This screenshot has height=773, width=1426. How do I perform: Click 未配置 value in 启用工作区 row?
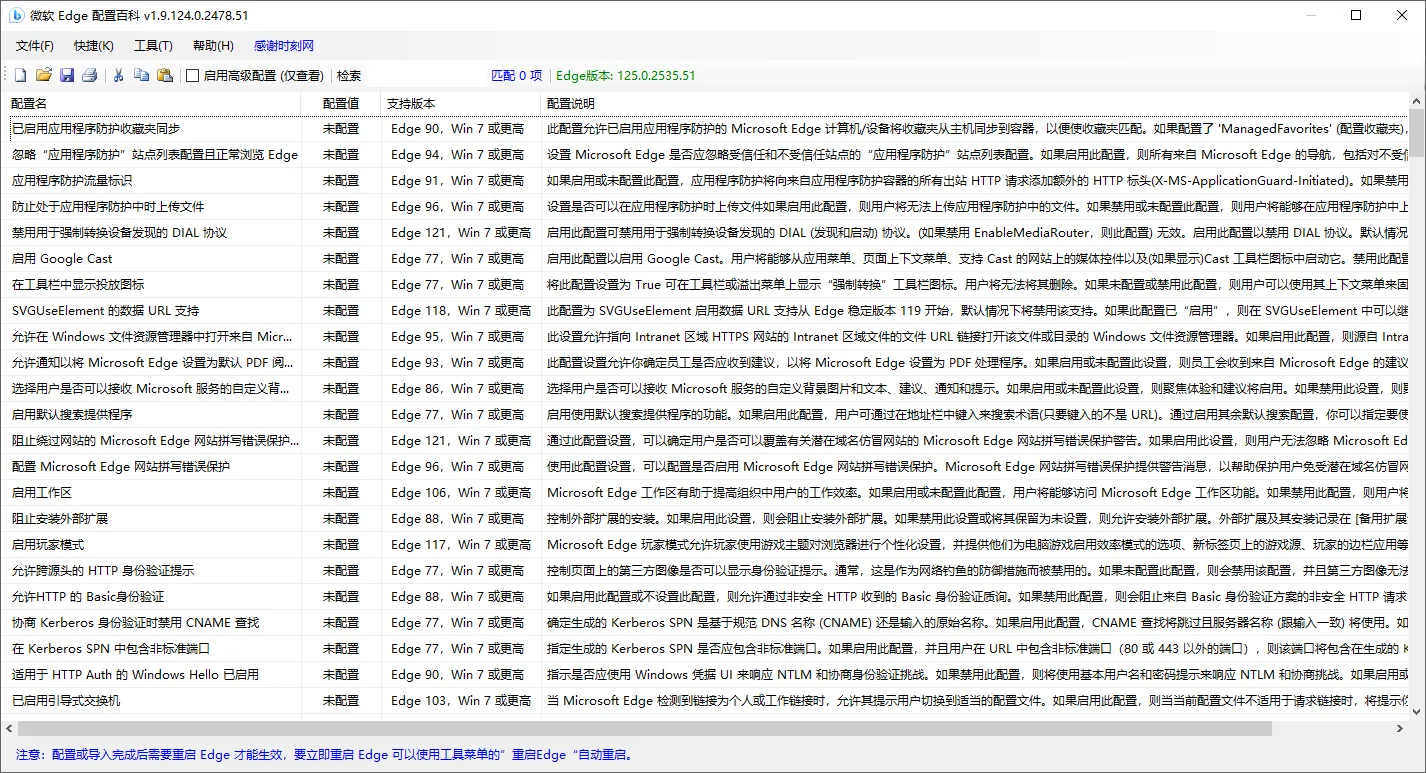pos(341,493)
